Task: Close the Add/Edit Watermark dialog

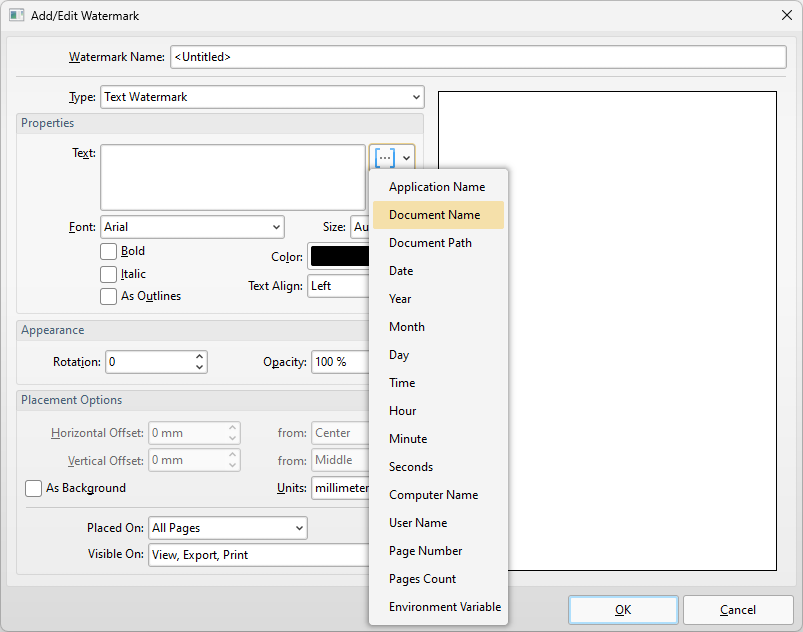Action: (x=785, y=15)
